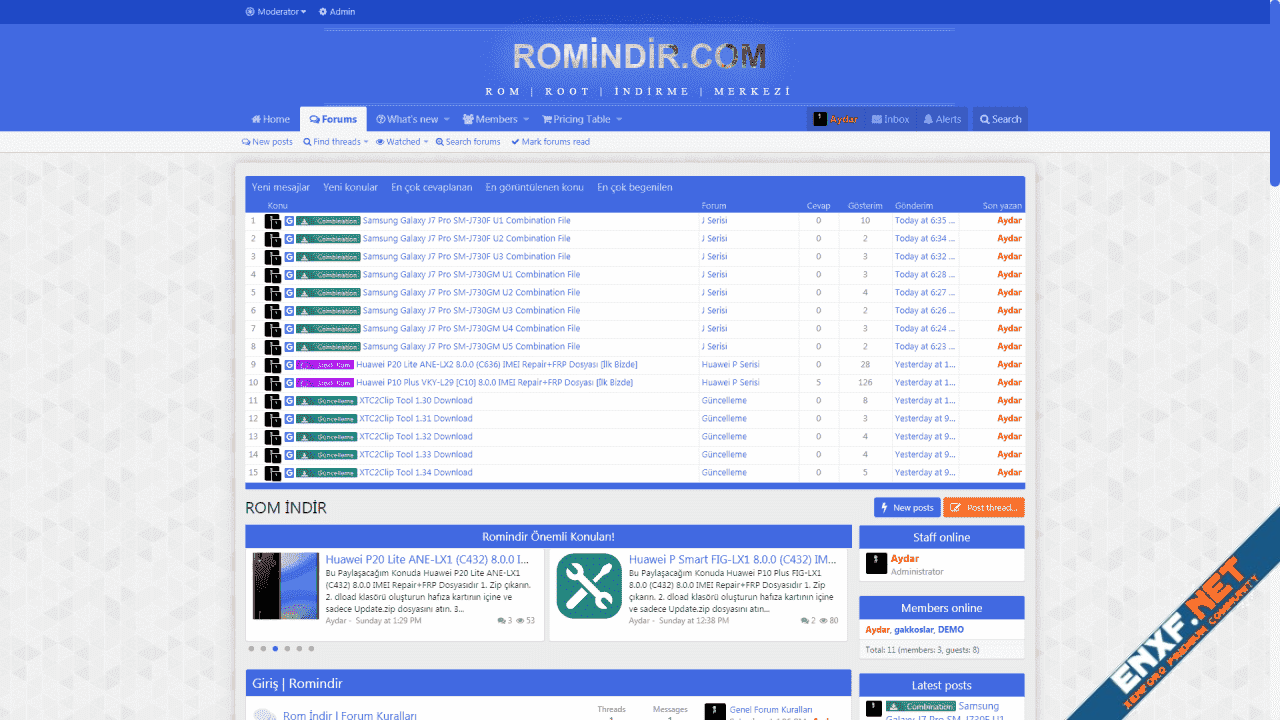Select the En çok begenilen tab
The image size is (1280, 720).
pyautogui.click(x=634, y=187)
